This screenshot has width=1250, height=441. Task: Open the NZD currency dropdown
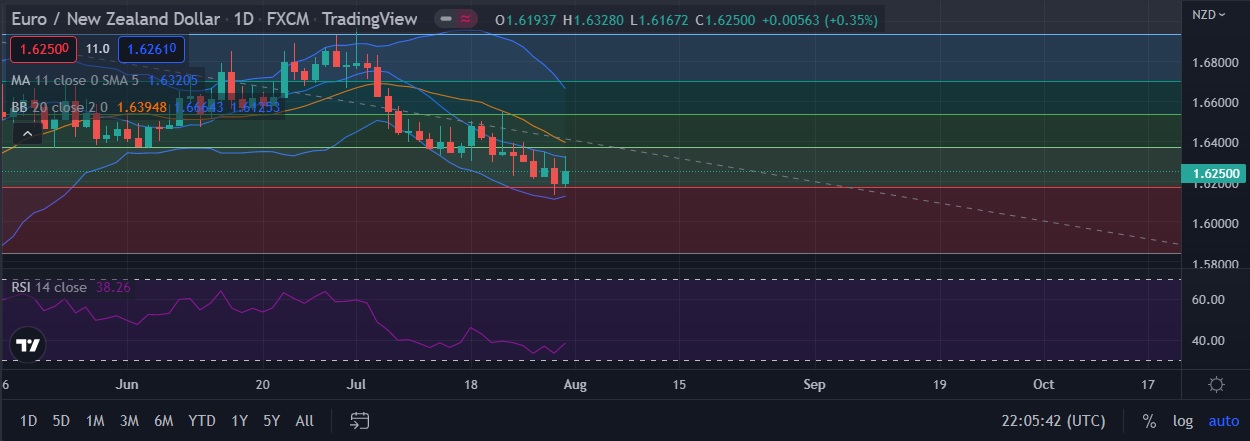coord(1210,14)
